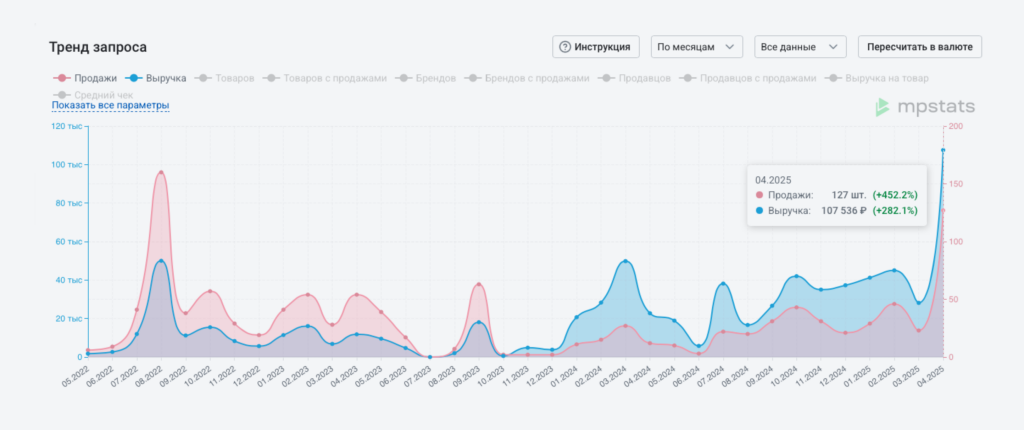Show the Товаров с продажами series
The image size is (1024, 430).
tap(324, 78)
